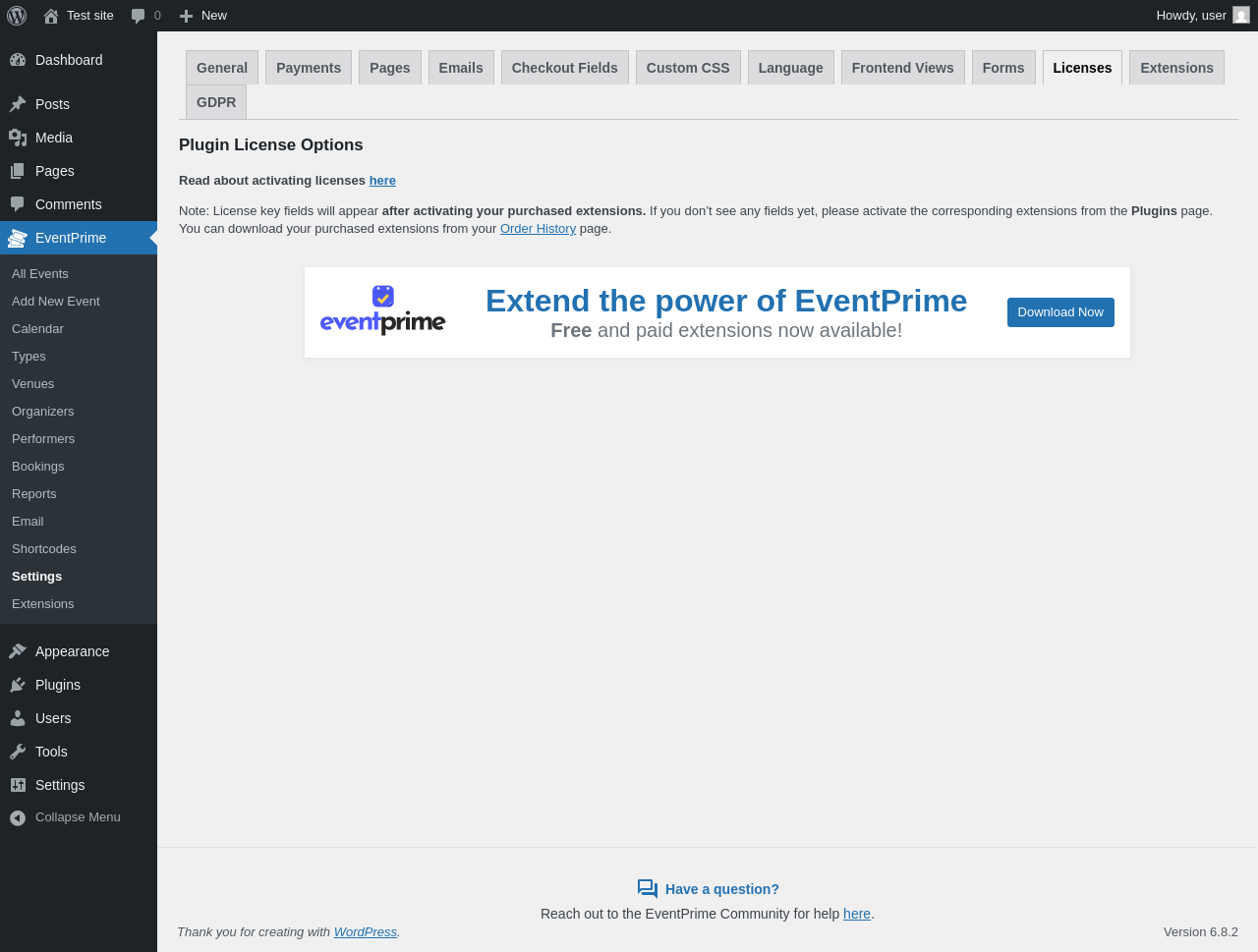Image resolution: width=1258 pixels, height=952 pixels.
Task: Select the Email submenu item
Action: pos(79,522)
